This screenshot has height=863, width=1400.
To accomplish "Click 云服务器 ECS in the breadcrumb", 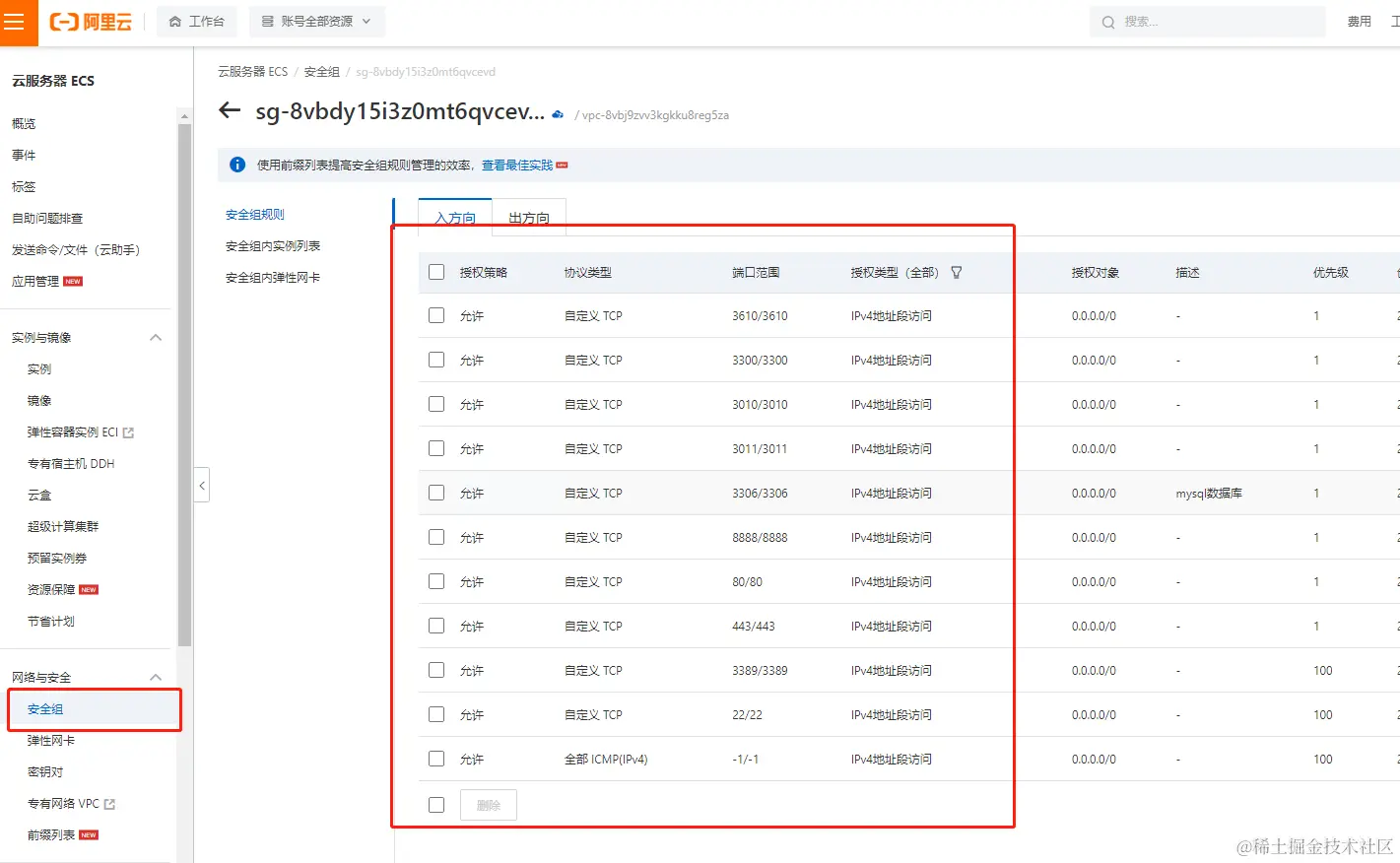I will (x=253, y=72).
